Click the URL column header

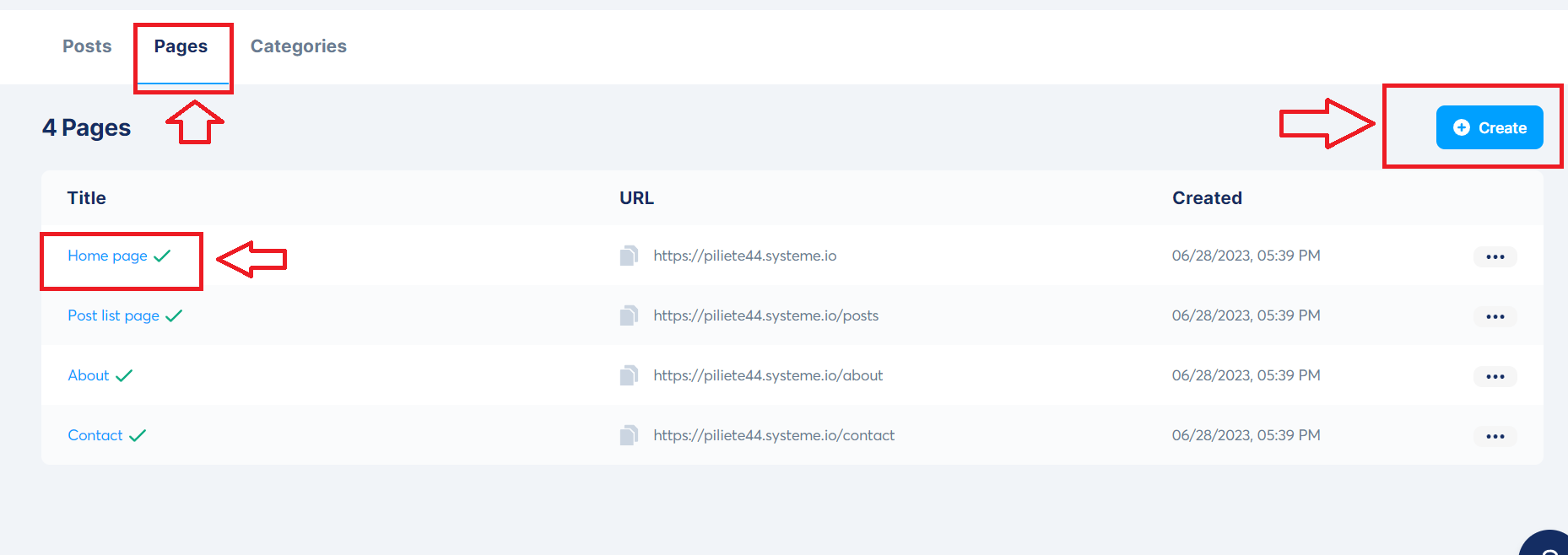click(636, 198)
